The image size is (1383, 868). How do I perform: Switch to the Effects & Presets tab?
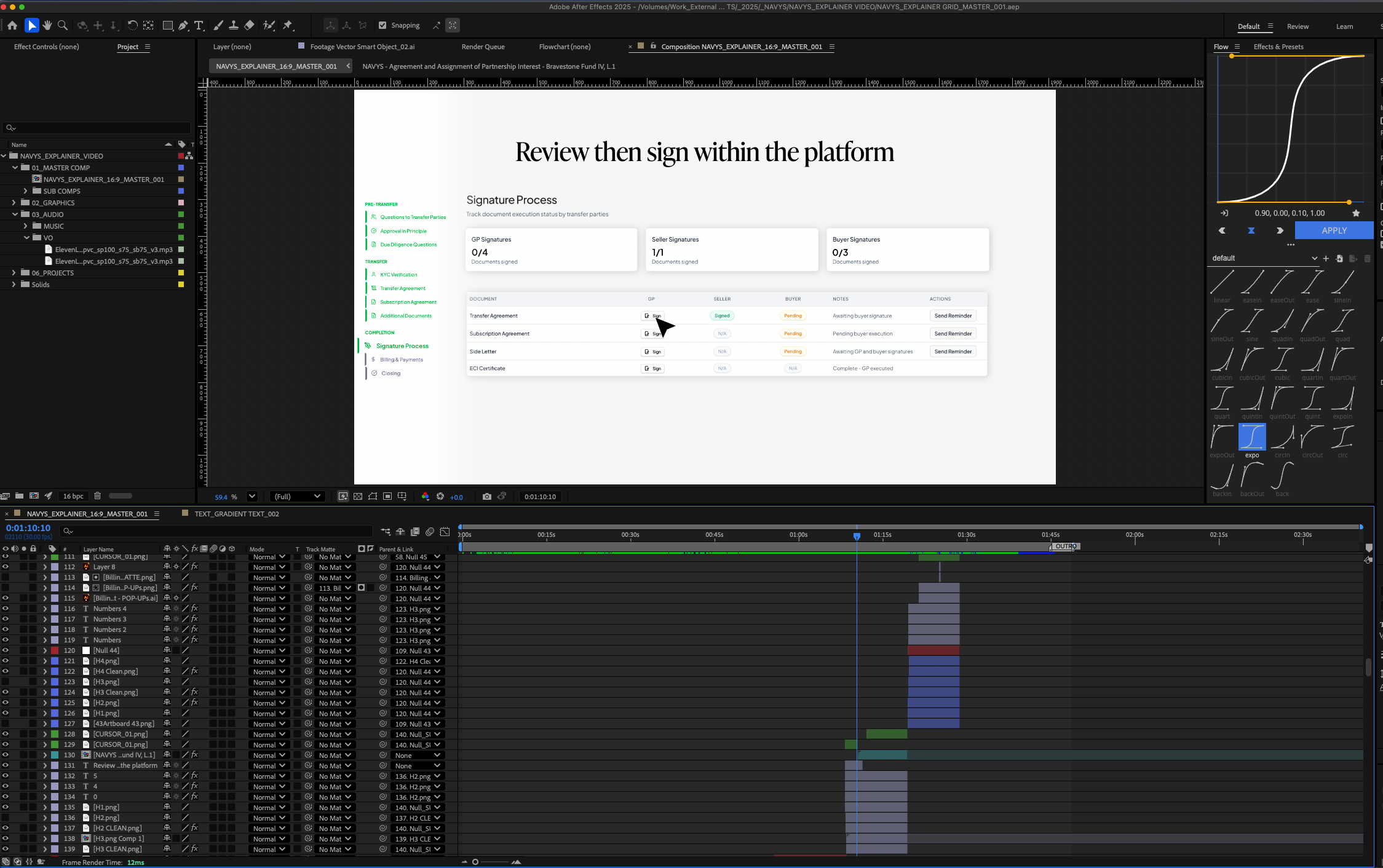click(1278, 47)
